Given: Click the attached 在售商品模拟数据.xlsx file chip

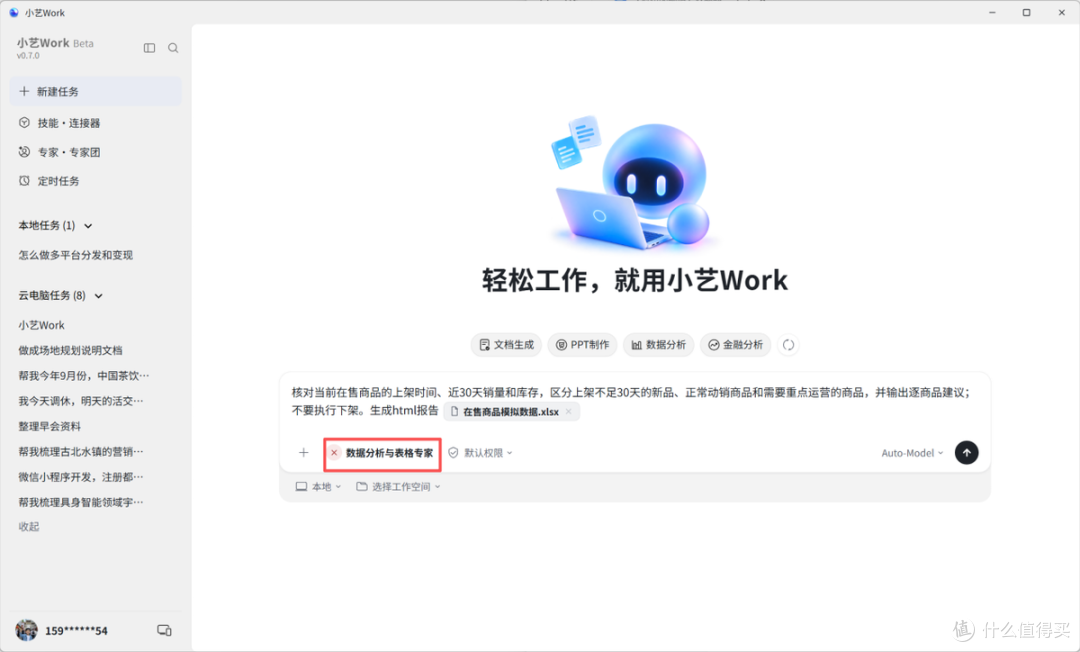Looking at the screenshot, I should click(510, 412).
